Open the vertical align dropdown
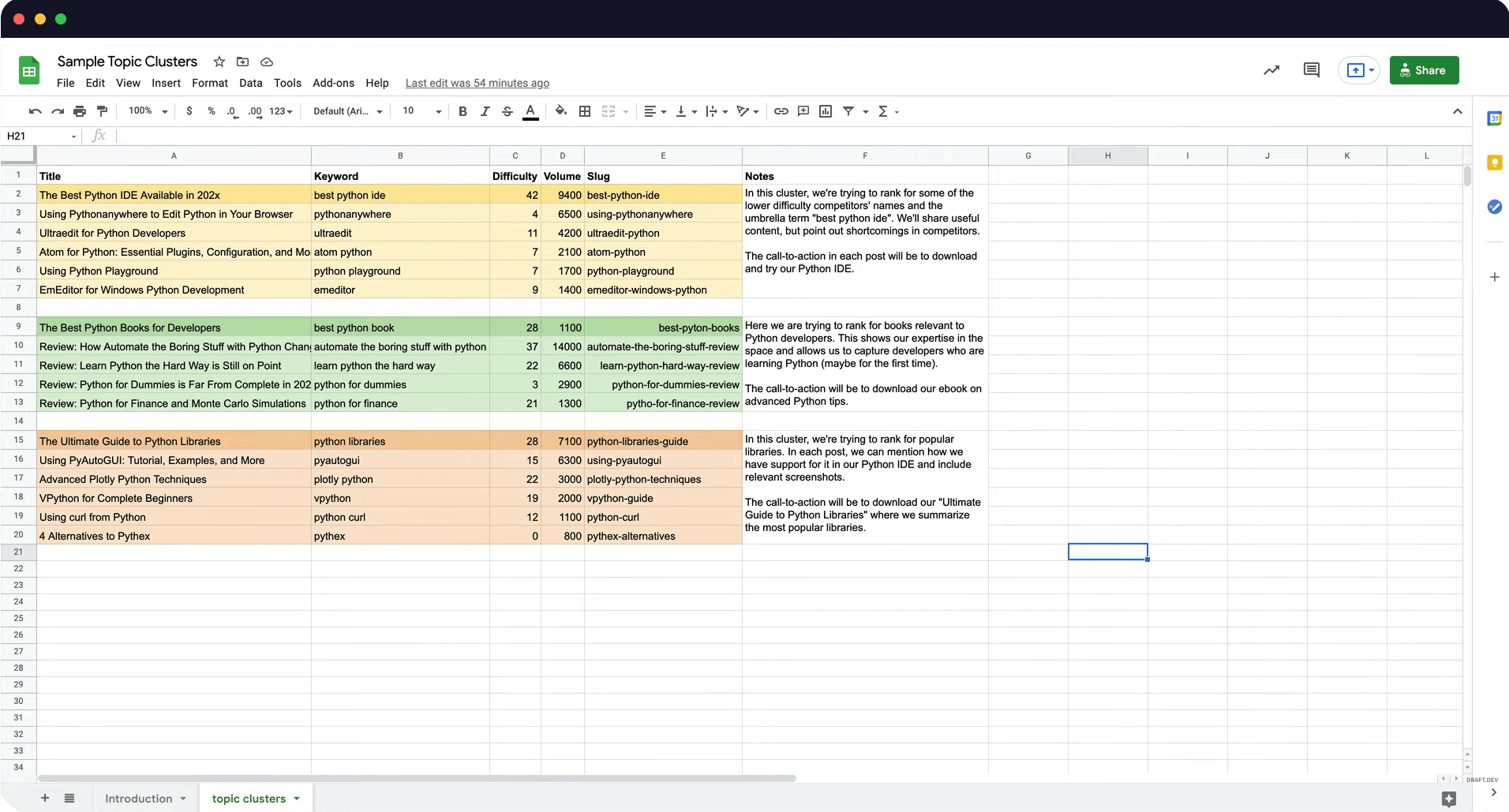 (x=687, y=111)
